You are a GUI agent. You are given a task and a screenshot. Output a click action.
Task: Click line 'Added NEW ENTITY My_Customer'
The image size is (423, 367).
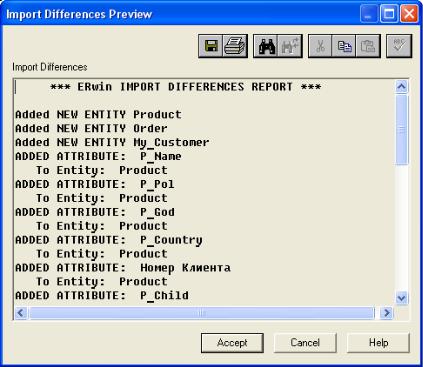pyautogui.click(x=112, y=143)
